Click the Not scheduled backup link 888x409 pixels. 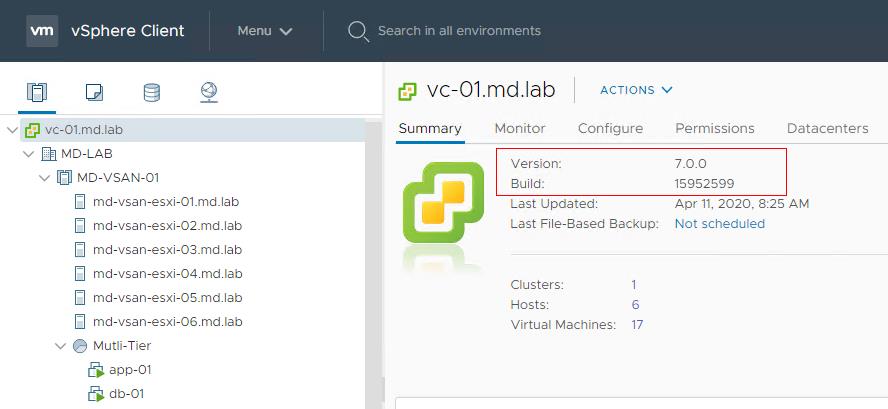click(x=720, y=224)
